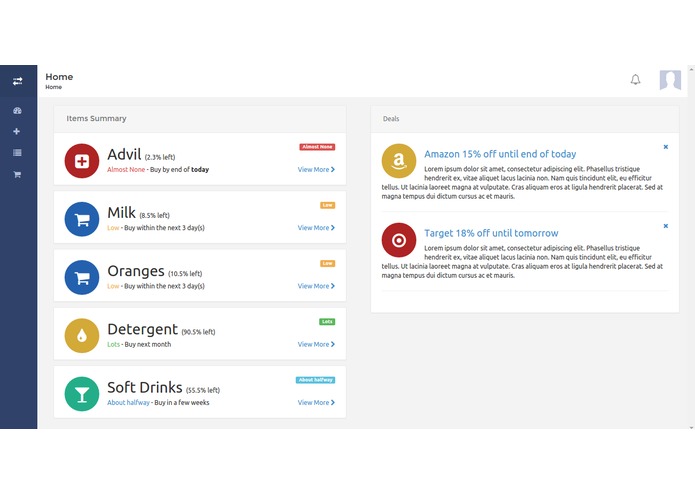
Task: Click the Low badge on Milk card
Action: coord(328,205)
